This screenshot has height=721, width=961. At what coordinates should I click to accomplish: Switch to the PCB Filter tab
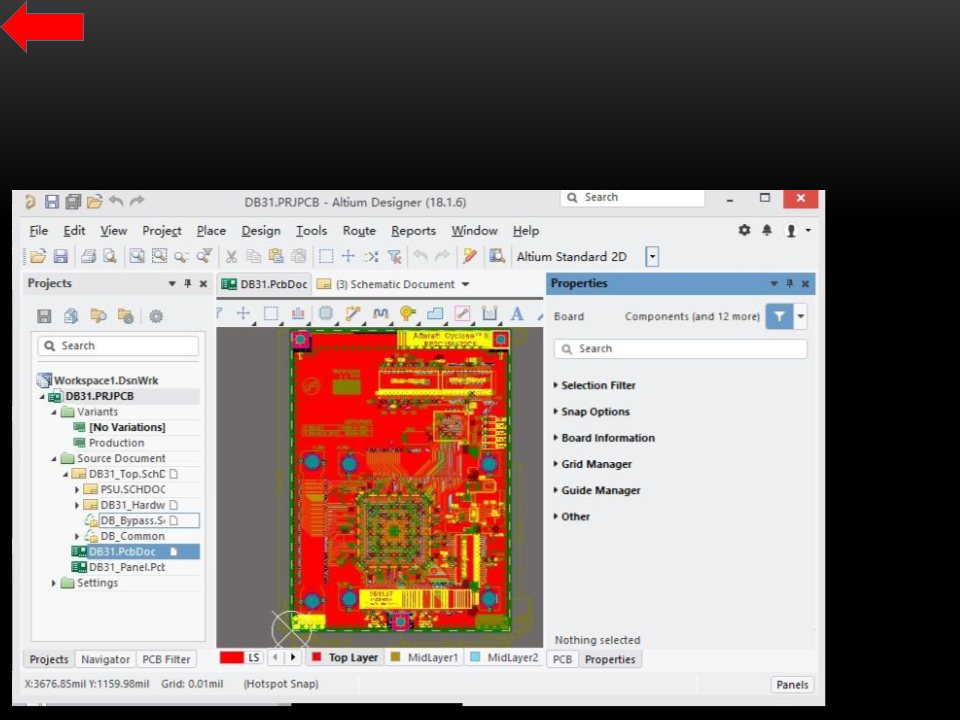(x=166, y=659)
